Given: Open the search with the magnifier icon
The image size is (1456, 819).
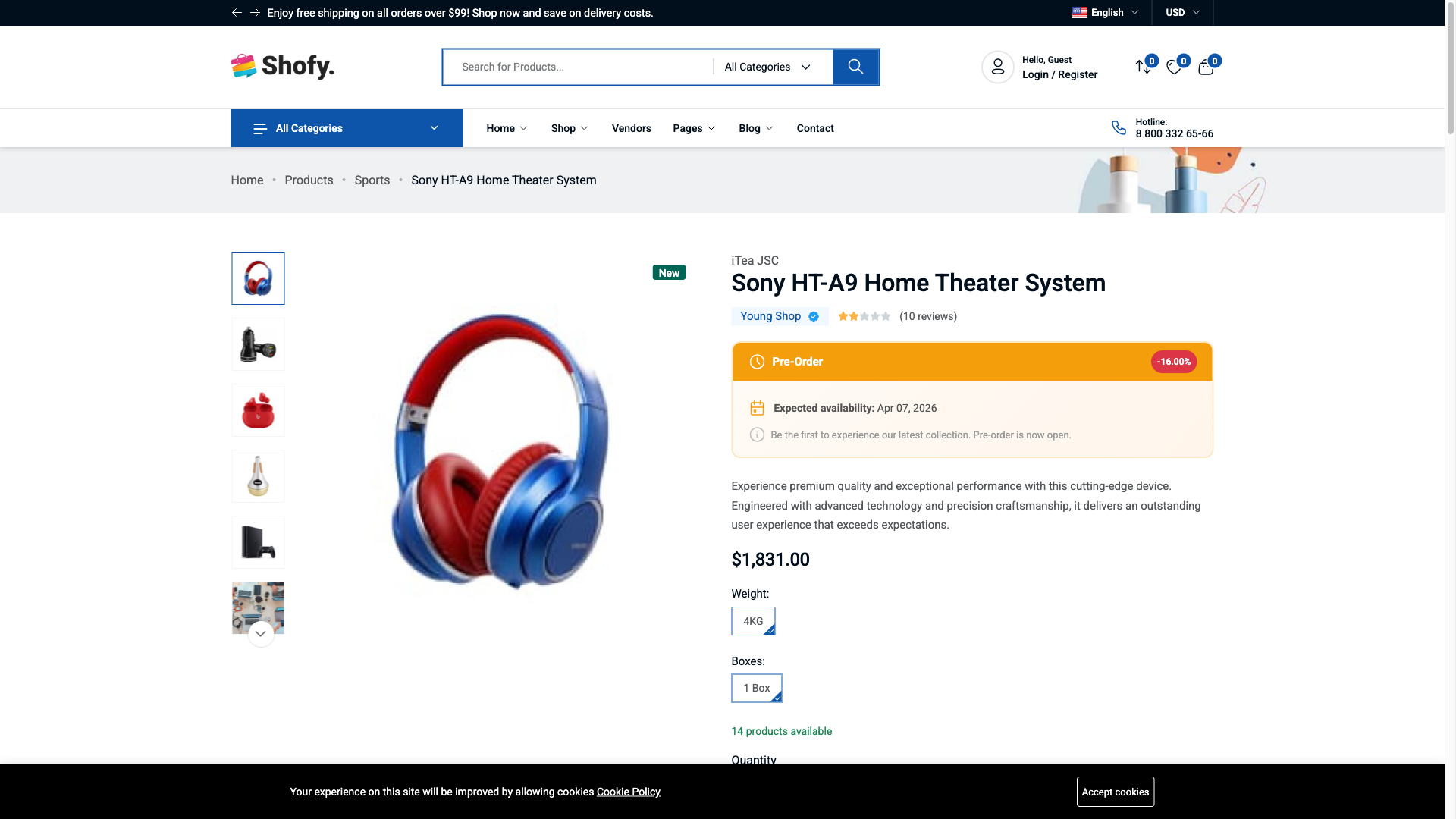Looking at the screenshot, I should (855, 67).
